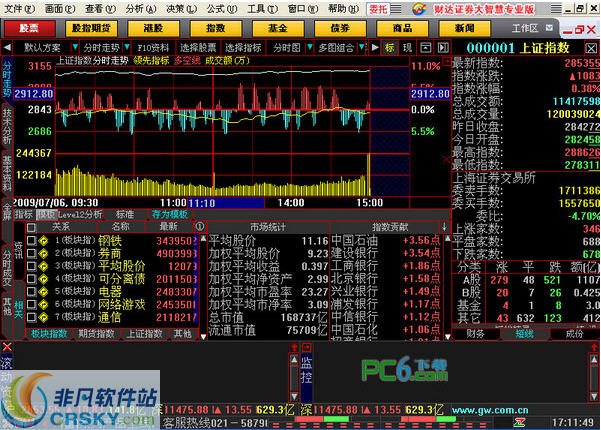This screenshot has width=601, height=430.
Task: Check the checkbox for the 通信 row
Action: click(31, 317)
